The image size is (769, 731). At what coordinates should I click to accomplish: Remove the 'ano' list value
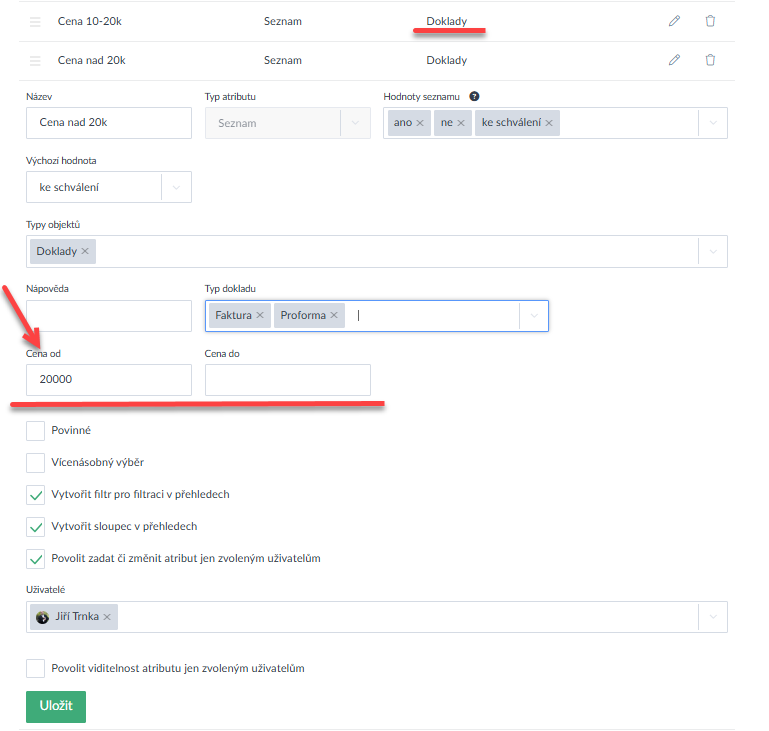pyautogui.click(x=420, y=123)
